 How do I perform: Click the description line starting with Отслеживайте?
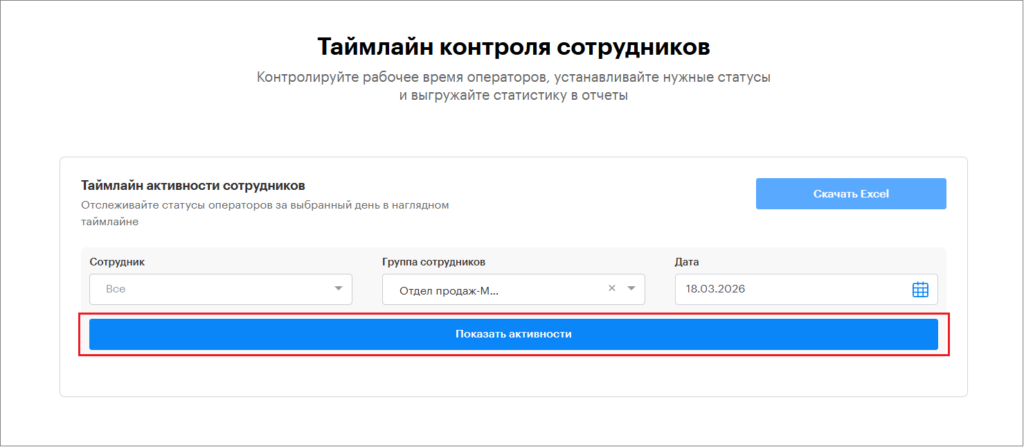click(265, 205)
